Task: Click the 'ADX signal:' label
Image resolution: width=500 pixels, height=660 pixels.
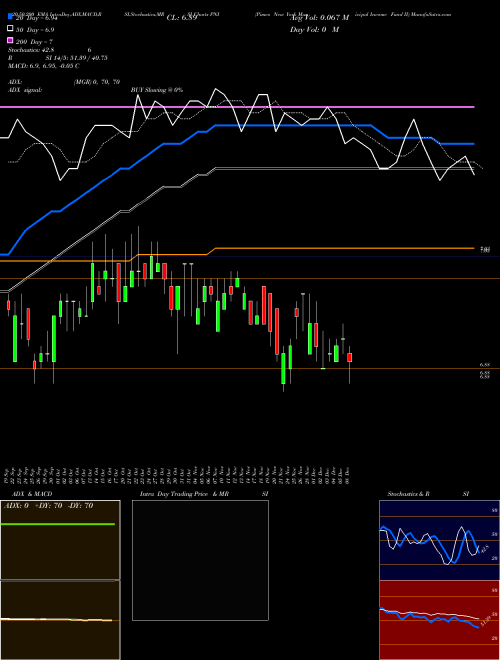Action: 25,90
